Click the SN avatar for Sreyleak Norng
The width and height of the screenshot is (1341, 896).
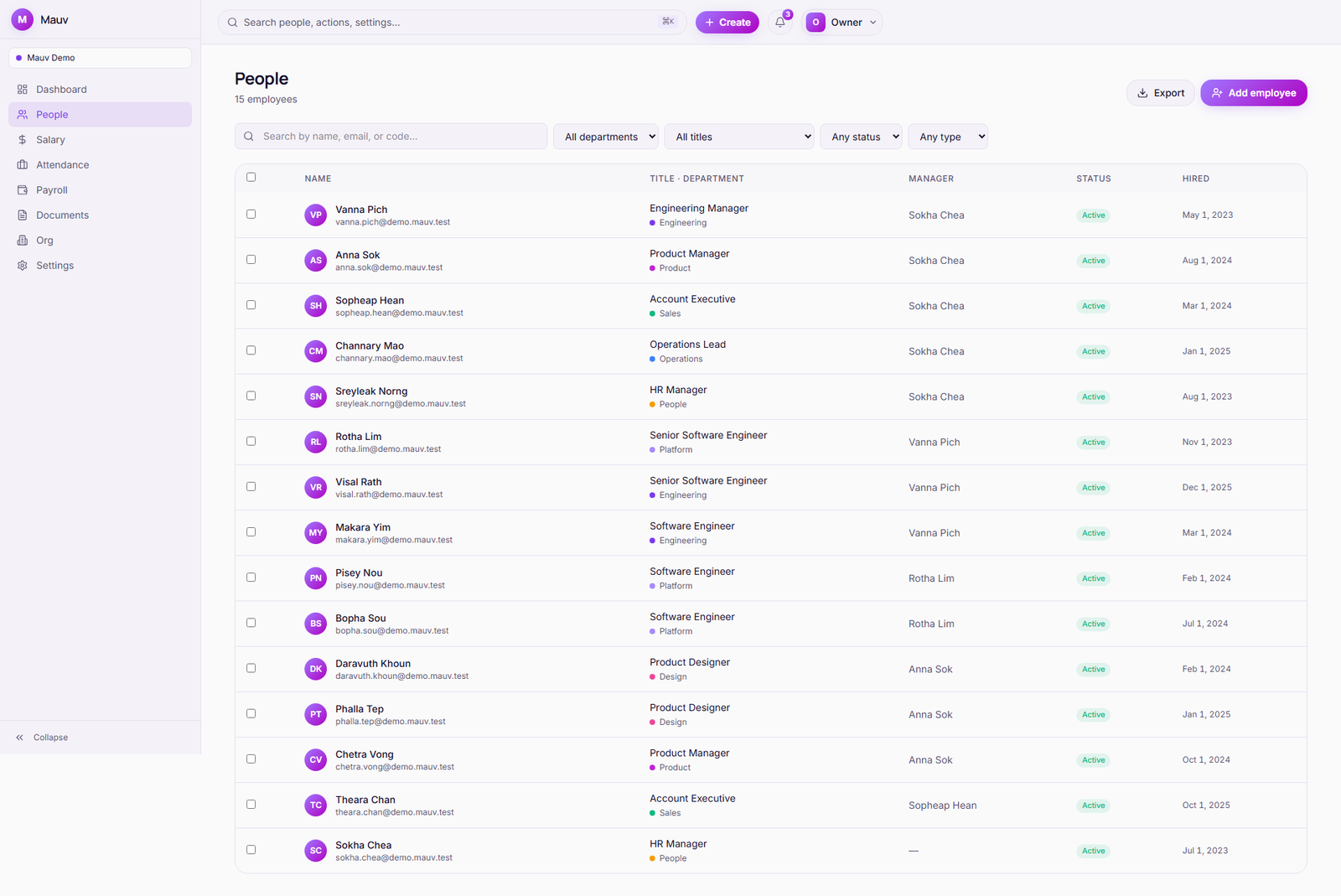316,396
